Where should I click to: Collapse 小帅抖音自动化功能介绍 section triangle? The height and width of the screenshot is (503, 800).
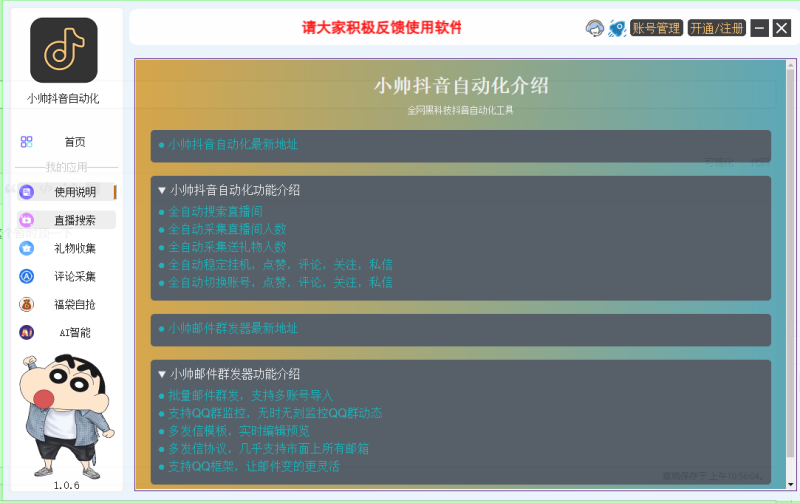pos(162,190)
